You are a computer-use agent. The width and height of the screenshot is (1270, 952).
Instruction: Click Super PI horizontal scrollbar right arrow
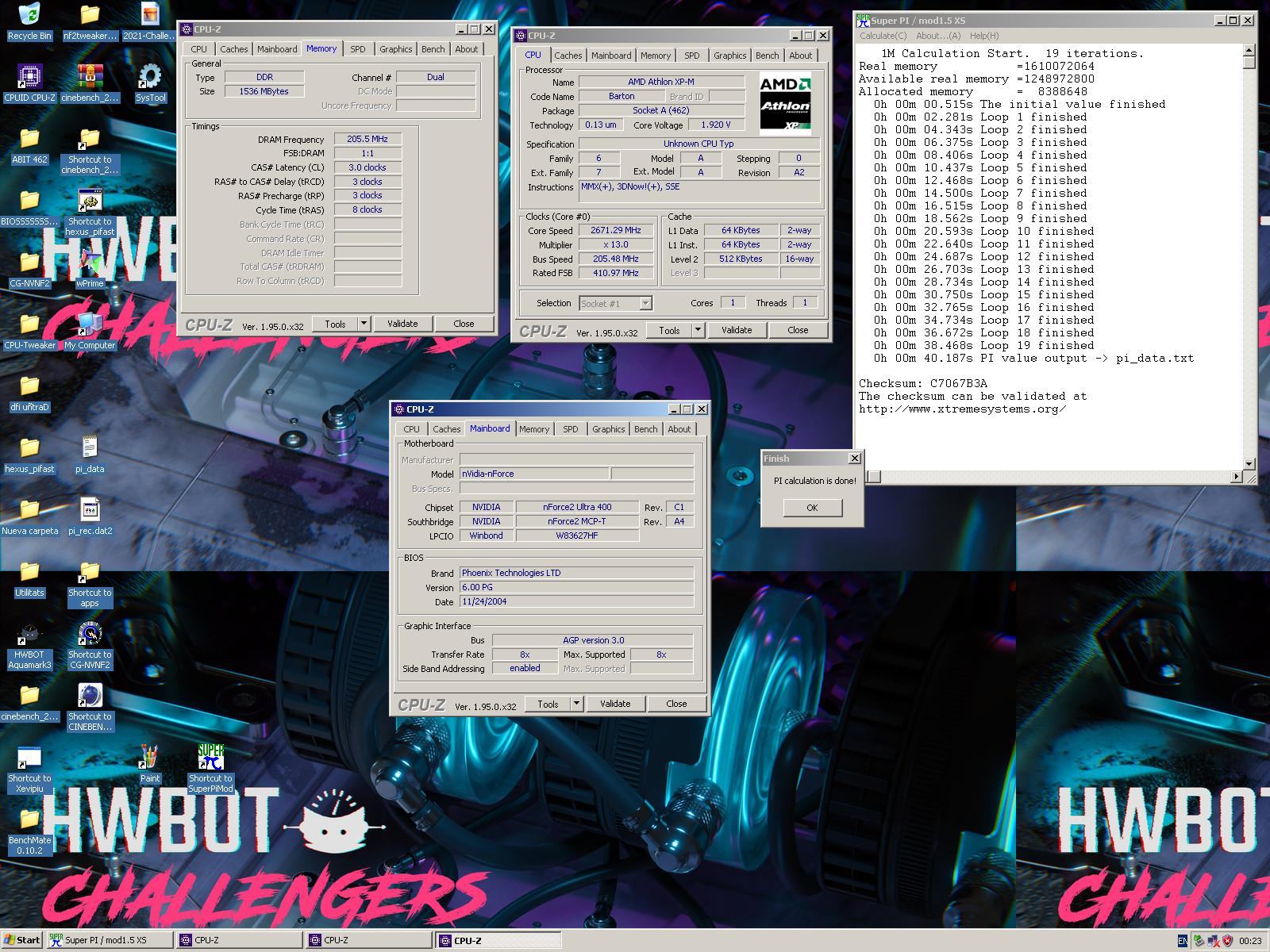click(1237, 476)
